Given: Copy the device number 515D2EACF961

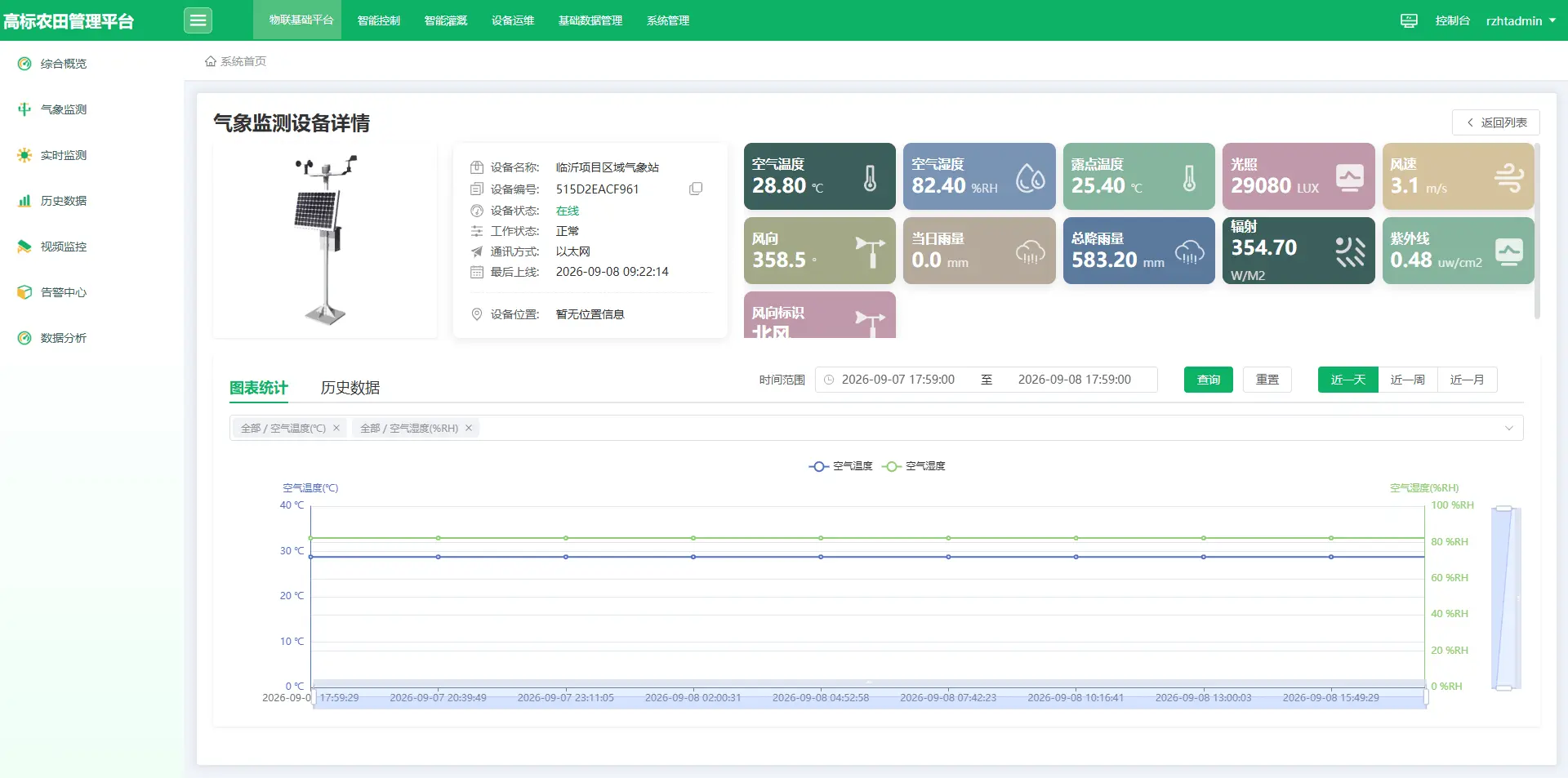Looking at the screenshot, I should tap(696, 189).
